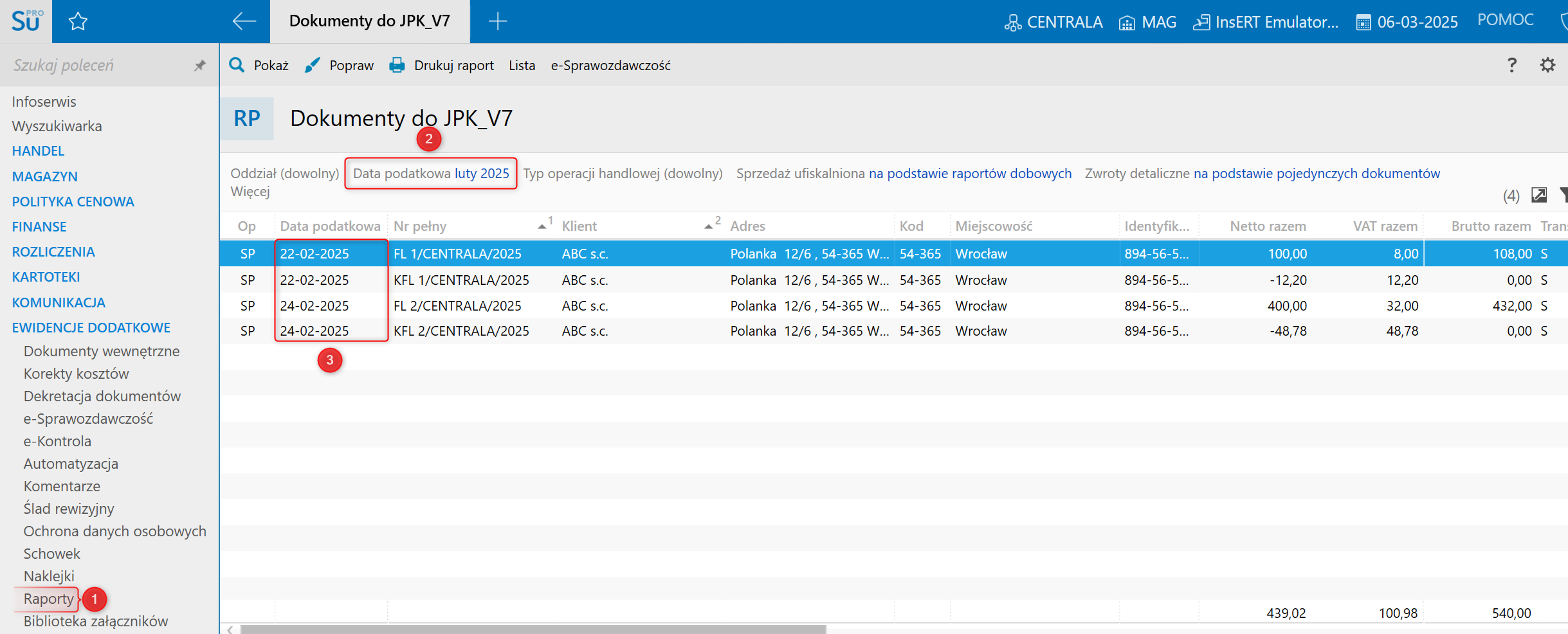Change Zwroty detaliczne filter value

click(1317, 174)
